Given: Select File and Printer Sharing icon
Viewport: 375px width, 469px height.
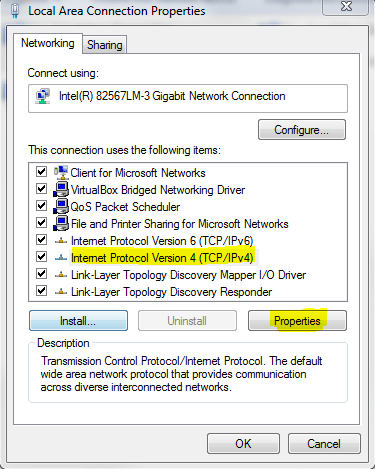Looking at the screenshot, I should pyautogui.click(x=61, y=223).
